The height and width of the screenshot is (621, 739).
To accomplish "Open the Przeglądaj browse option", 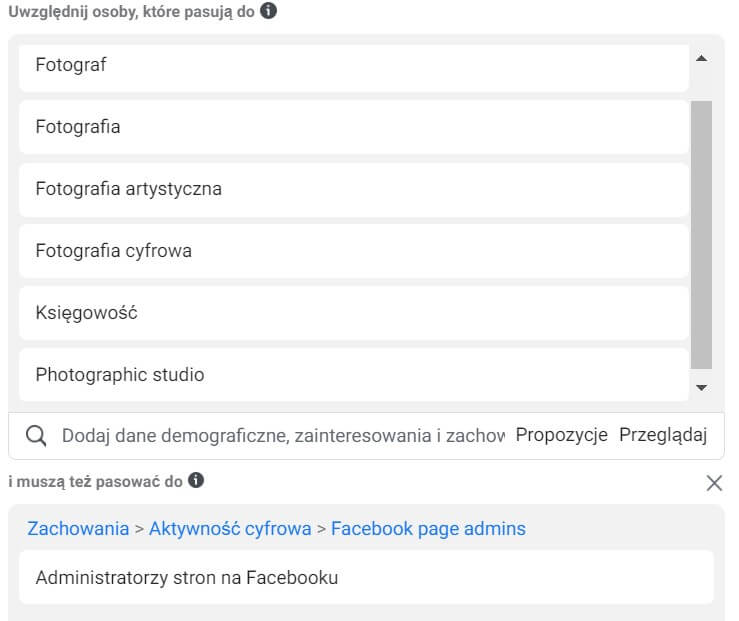I will click(x=663, y=434).
